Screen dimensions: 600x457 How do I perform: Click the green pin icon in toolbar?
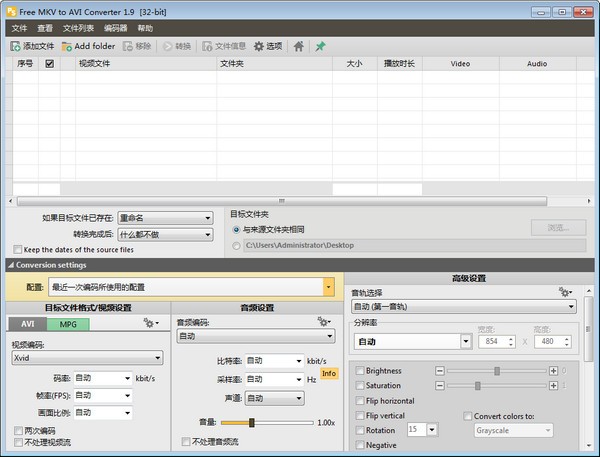click(x=321, y=46)
